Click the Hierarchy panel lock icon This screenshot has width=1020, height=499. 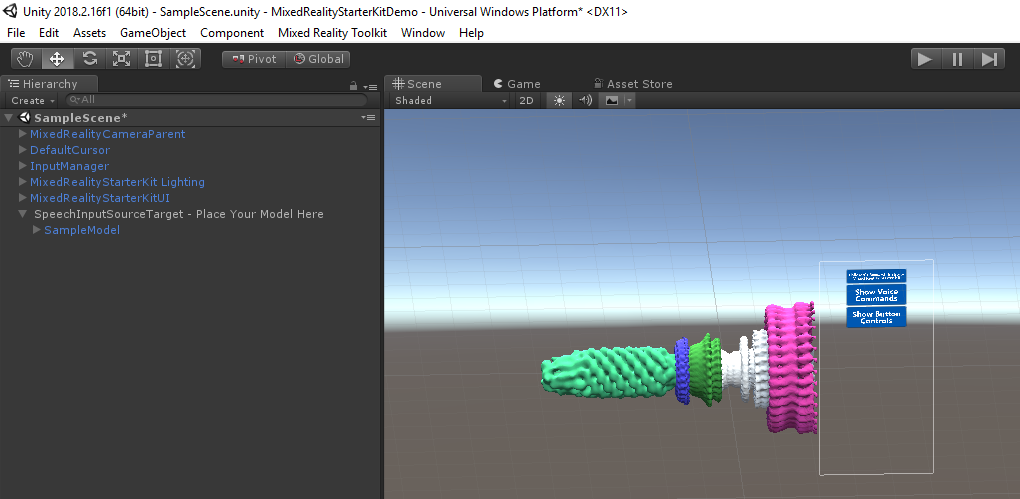point(354,86)
